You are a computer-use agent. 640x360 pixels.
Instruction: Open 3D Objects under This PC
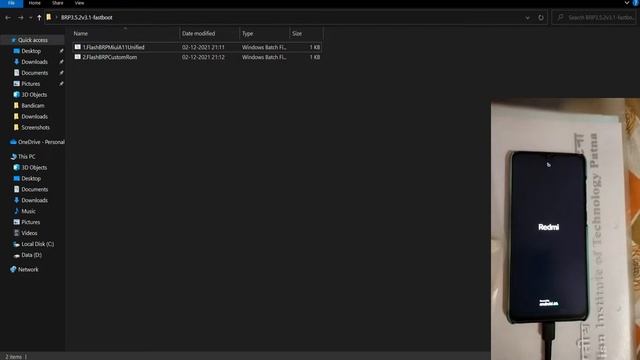click(x=34, y=168)
